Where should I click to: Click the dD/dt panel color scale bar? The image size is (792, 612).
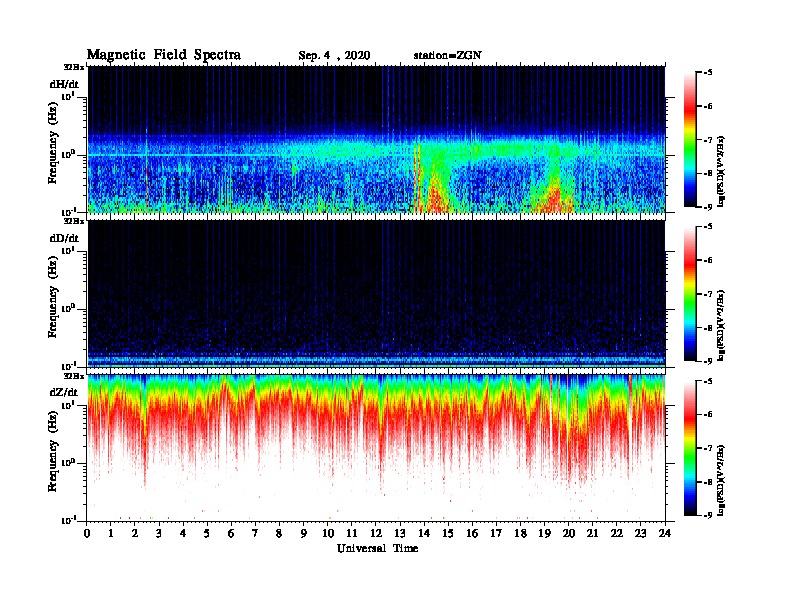pyautogui.click(x=690, y=294)
